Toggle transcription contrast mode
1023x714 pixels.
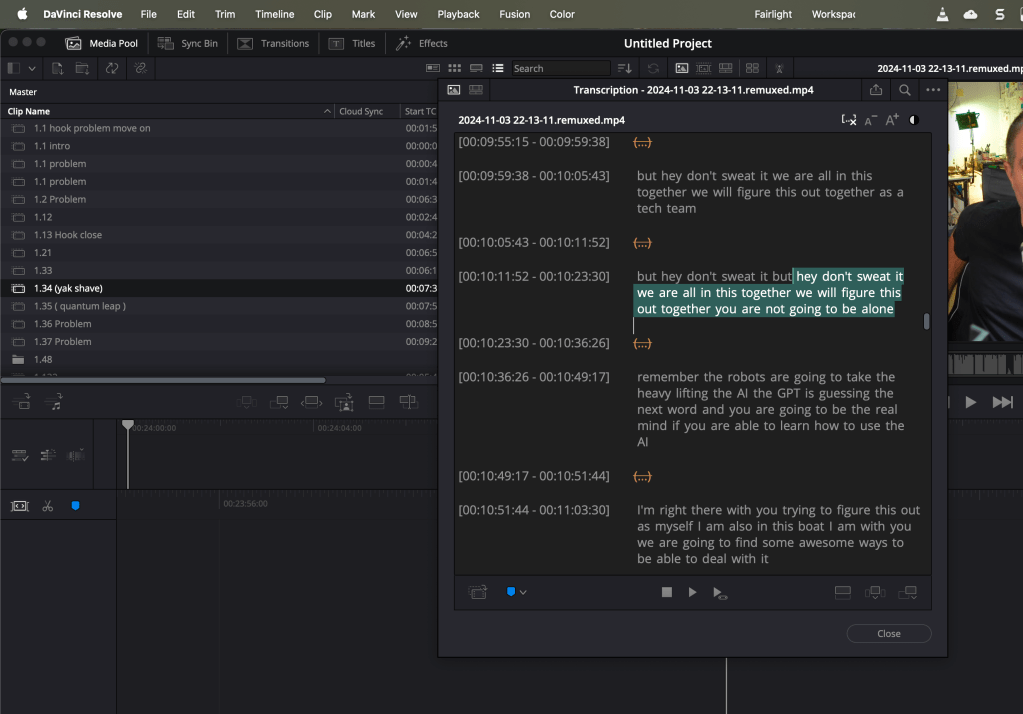914,120
